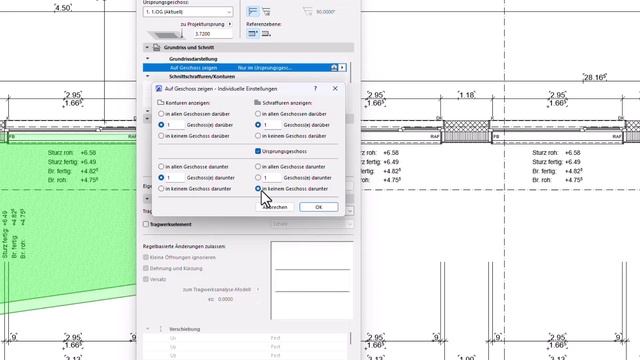Click OK in the individual settings dialog
640x360 pixels.
pyautogui.click(x=318, y=207)
